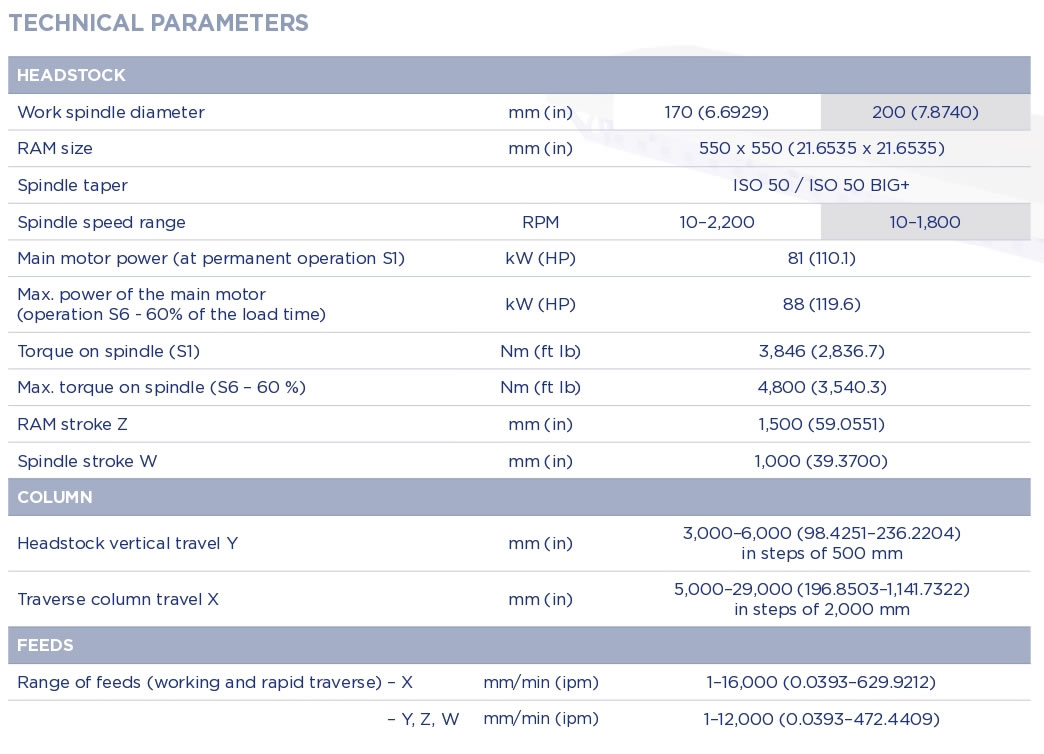Select the FEEDS section header

pyautogui.click(x=45, y=645)
